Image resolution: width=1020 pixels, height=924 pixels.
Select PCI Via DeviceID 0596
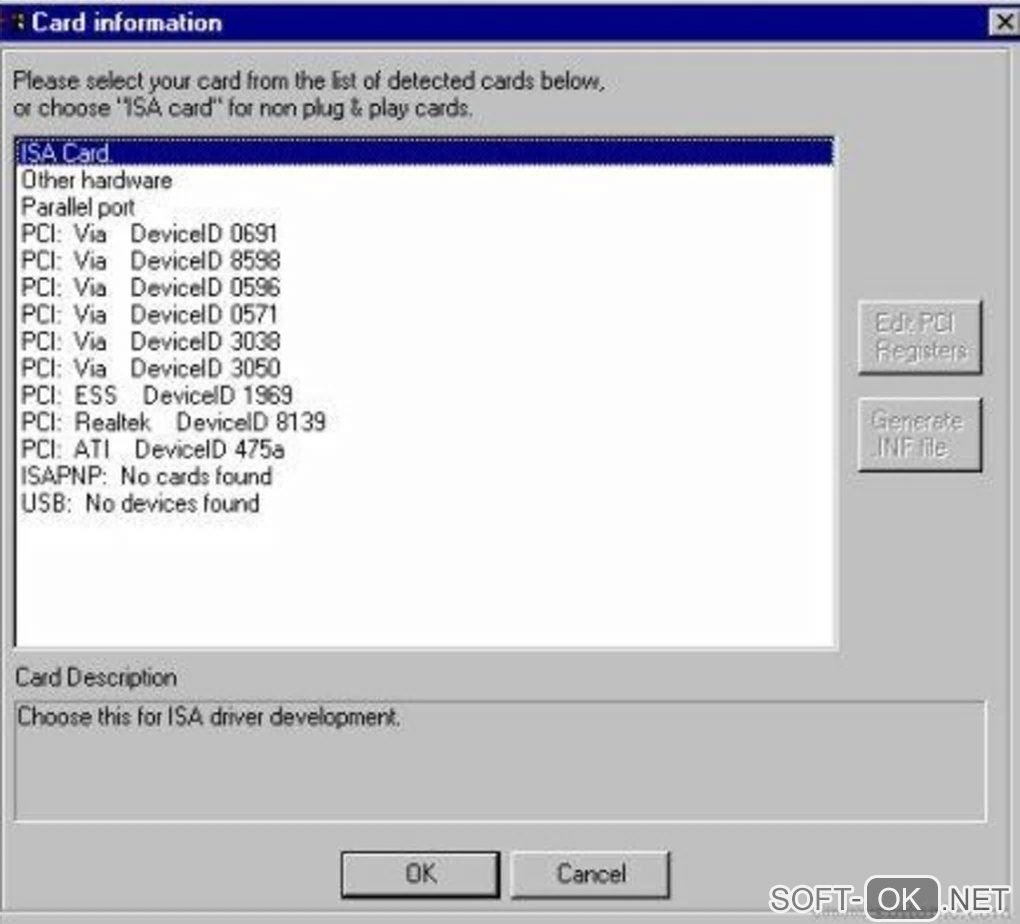click(x=424, y=288)
